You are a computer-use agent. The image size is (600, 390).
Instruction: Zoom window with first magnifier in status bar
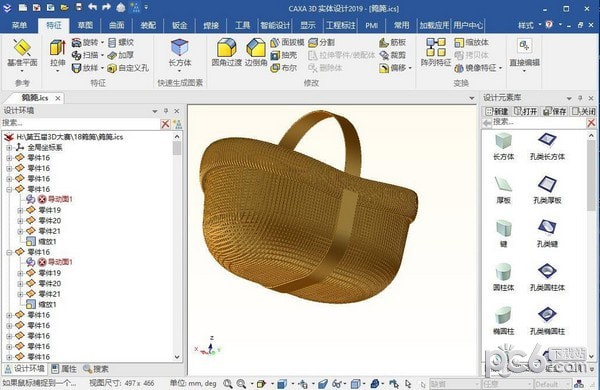click(228, 383)
